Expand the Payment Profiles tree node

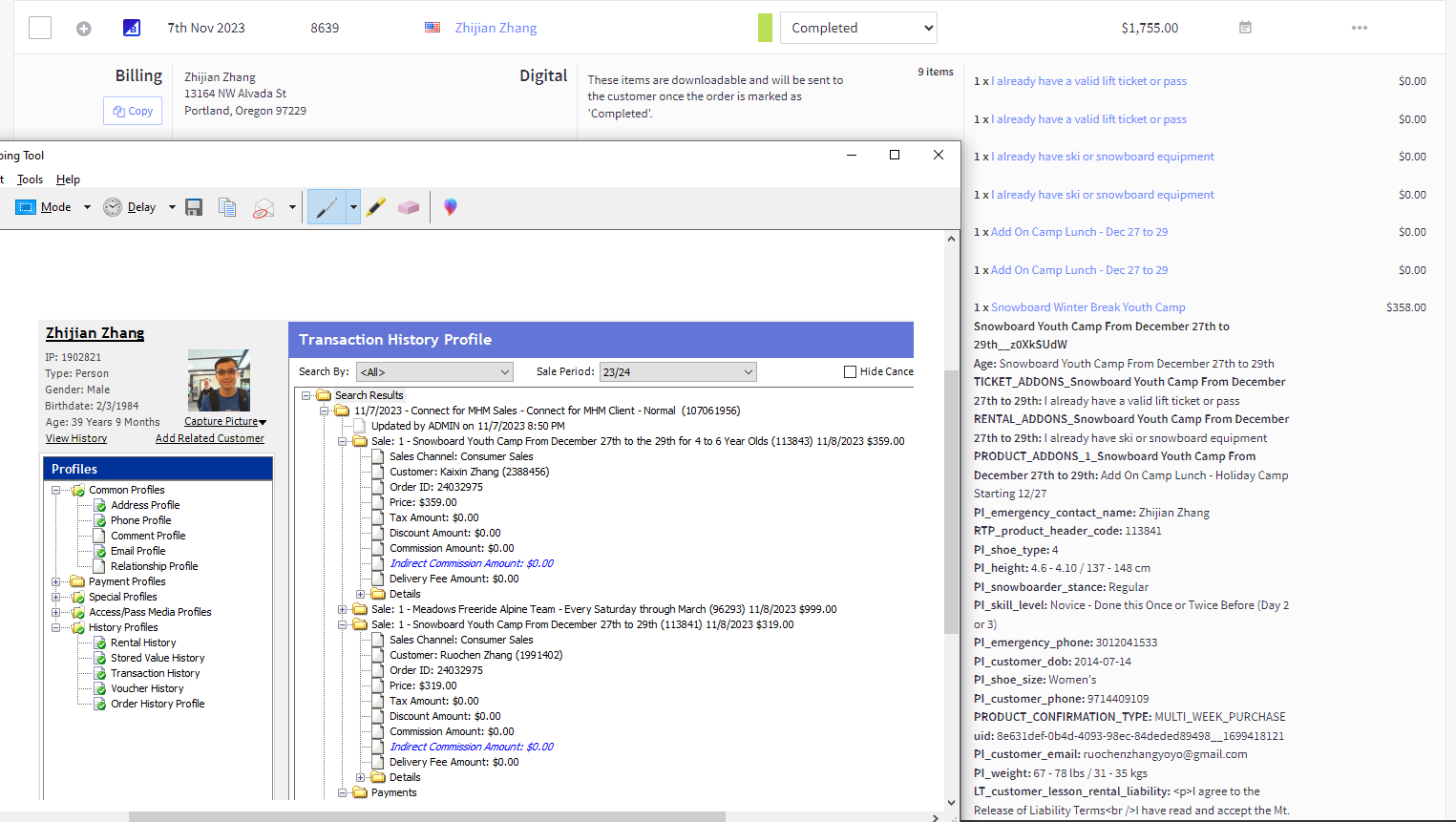point(56,581)
